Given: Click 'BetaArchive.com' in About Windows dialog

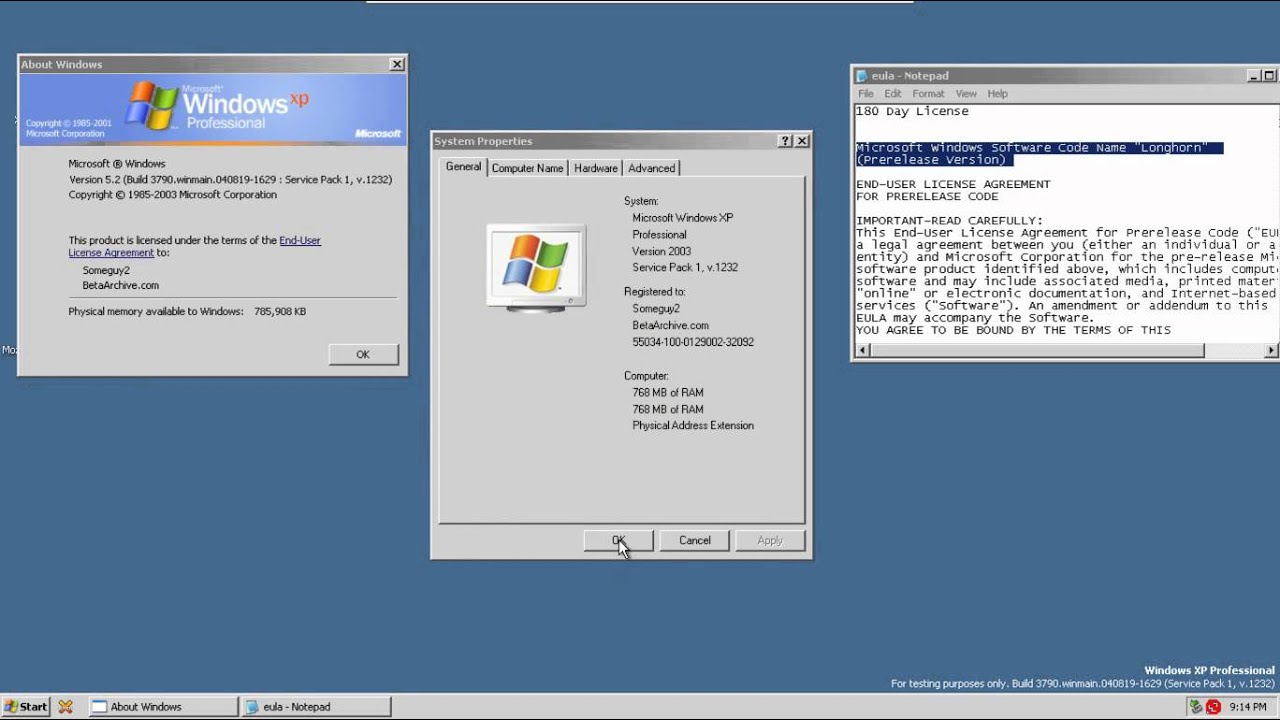Looking at the screenshot, I should tap(120, 285).
